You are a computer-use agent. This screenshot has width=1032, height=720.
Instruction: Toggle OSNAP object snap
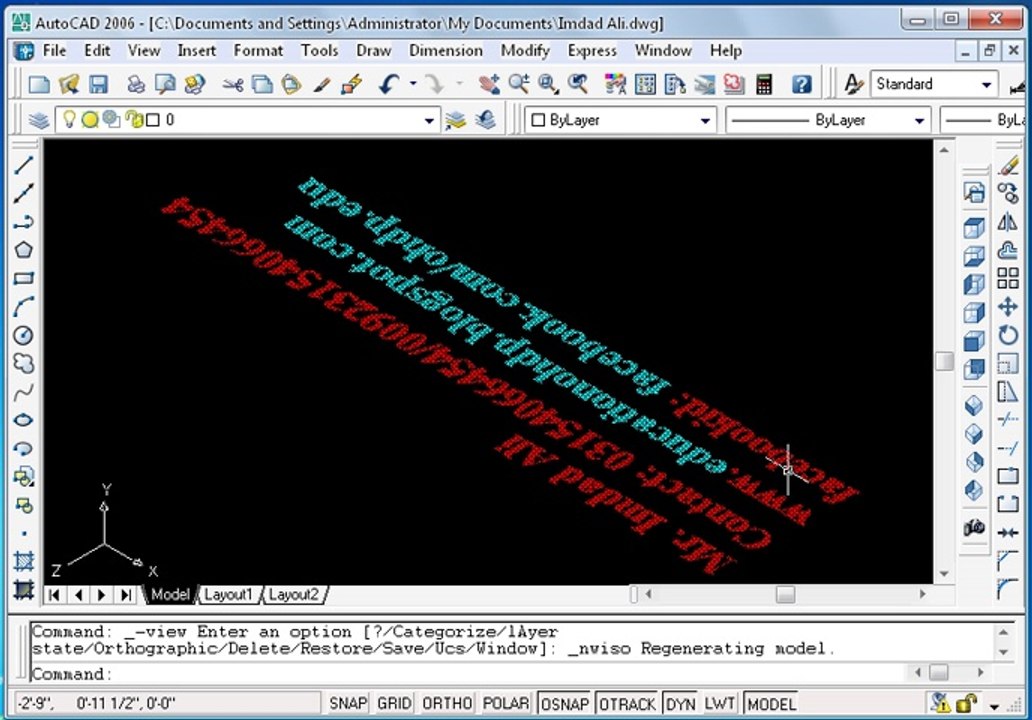(565, 704)
